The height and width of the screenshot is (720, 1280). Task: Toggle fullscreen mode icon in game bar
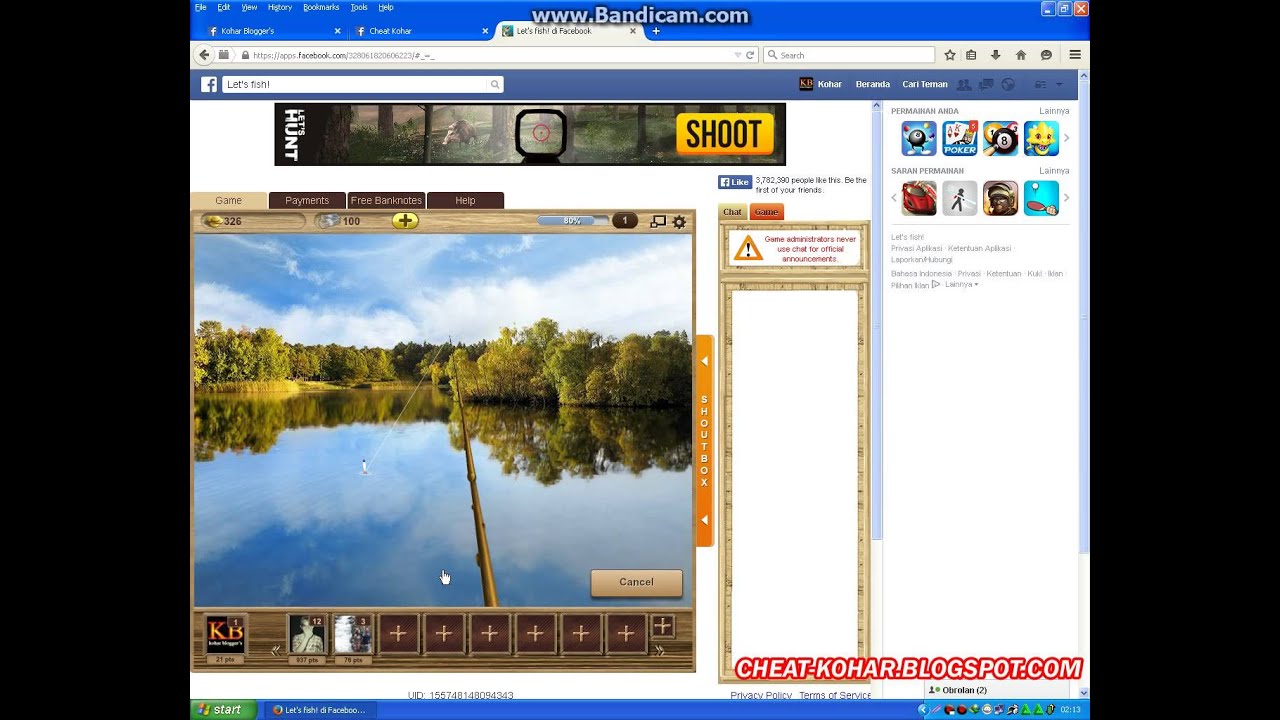coord(658,222)
